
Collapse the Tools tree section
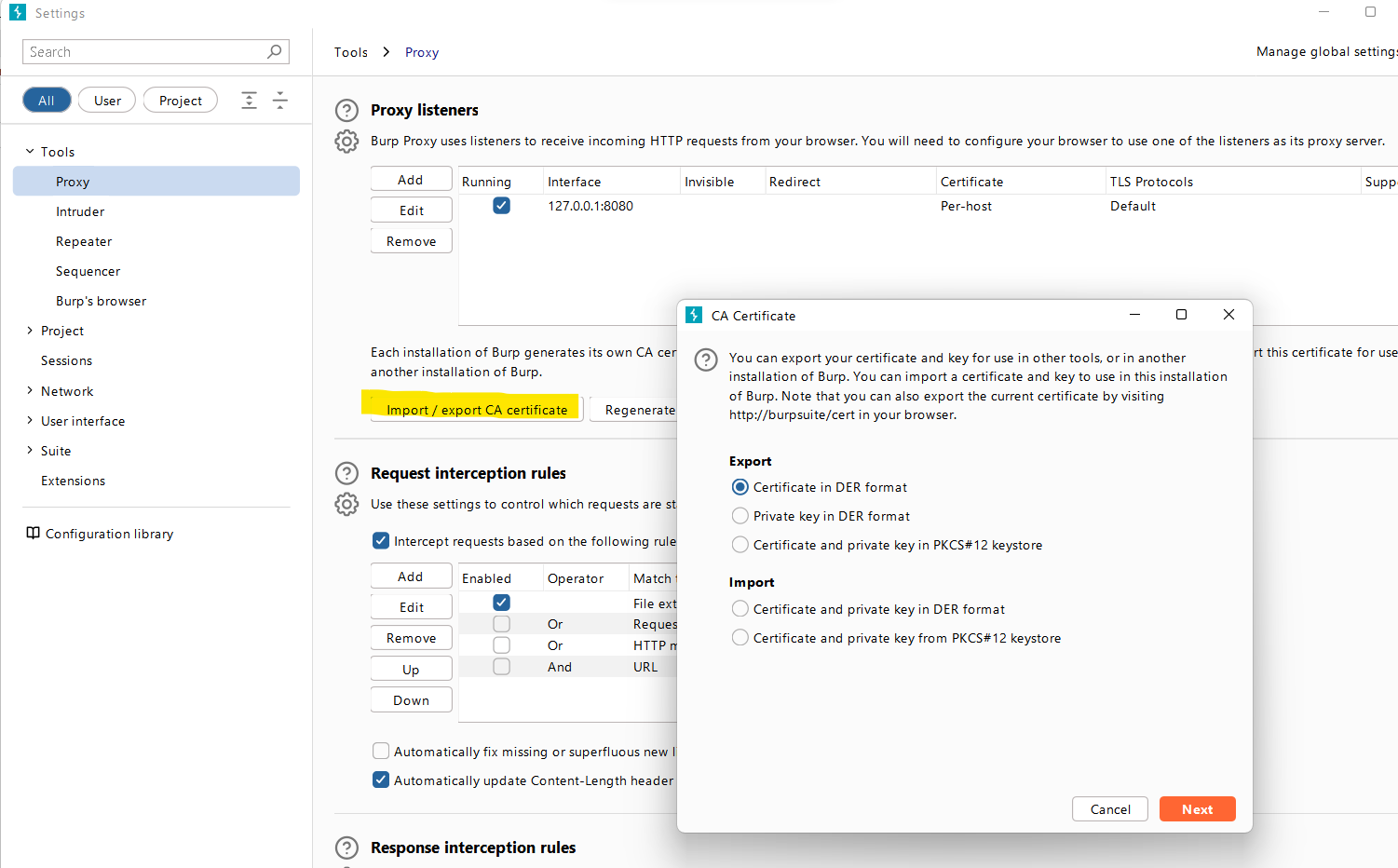click(x=30, y=151)
